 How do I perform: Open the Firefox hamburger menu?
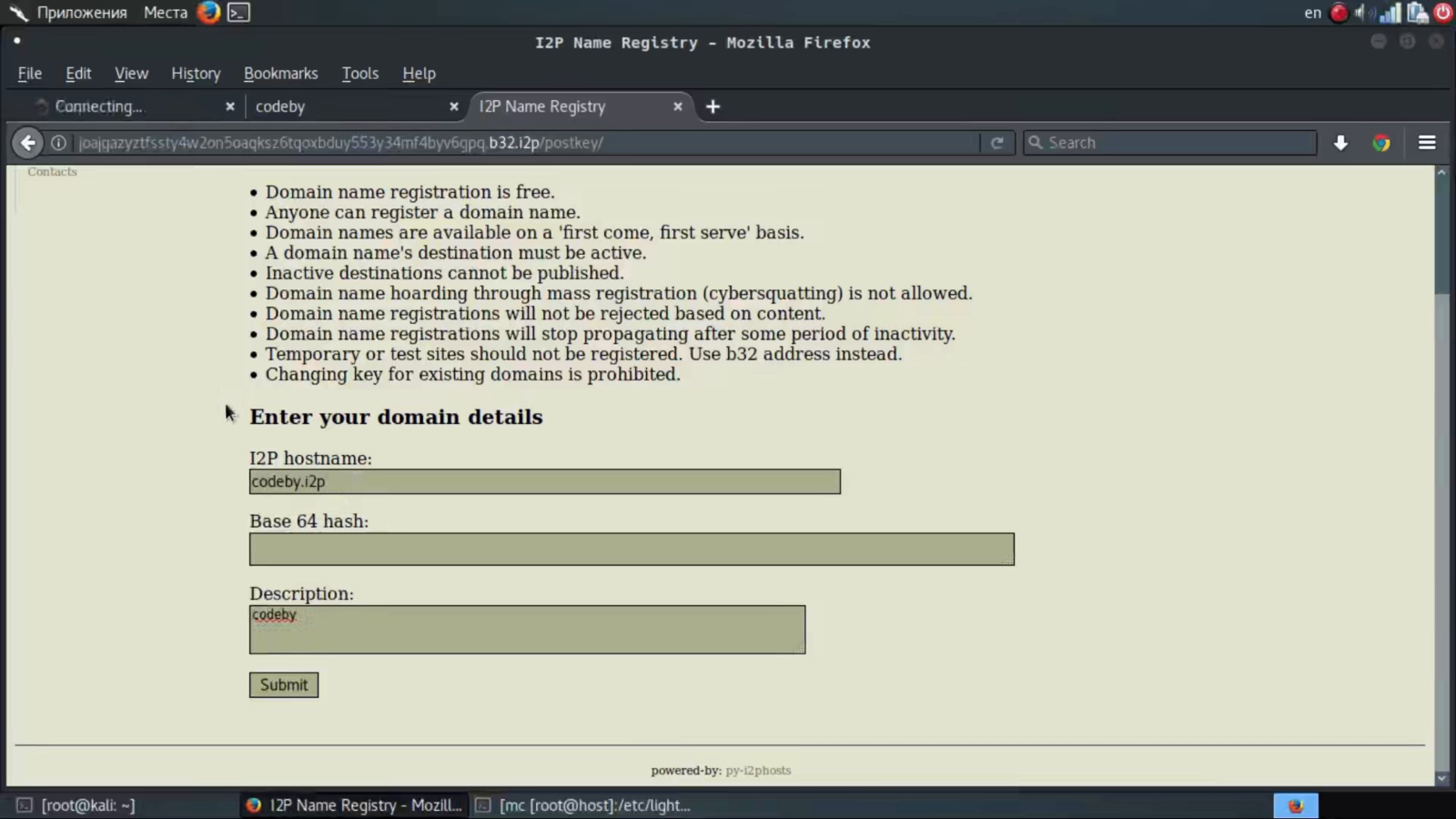pos(1427,143)
